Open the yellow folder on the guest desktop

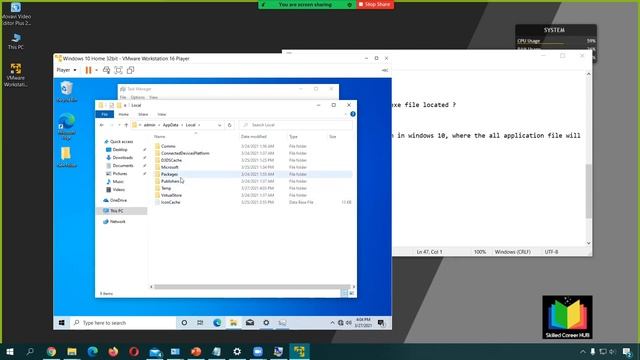[67, 157]
